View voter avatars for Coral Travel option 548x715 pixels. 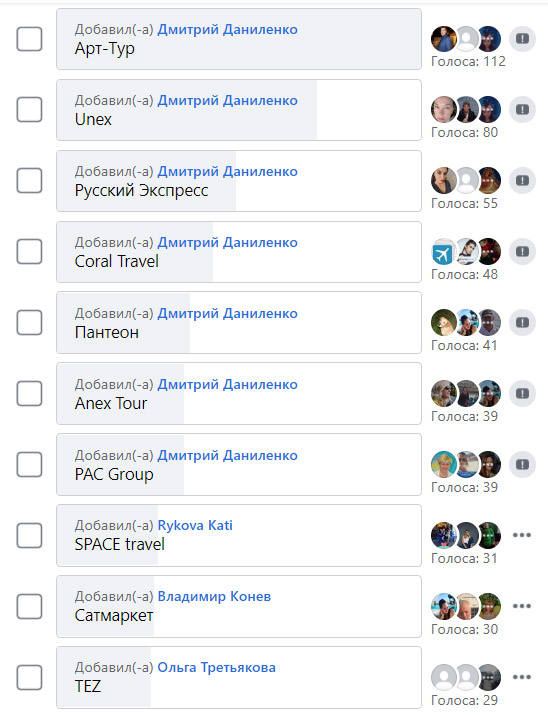click(x=466, y=252)
